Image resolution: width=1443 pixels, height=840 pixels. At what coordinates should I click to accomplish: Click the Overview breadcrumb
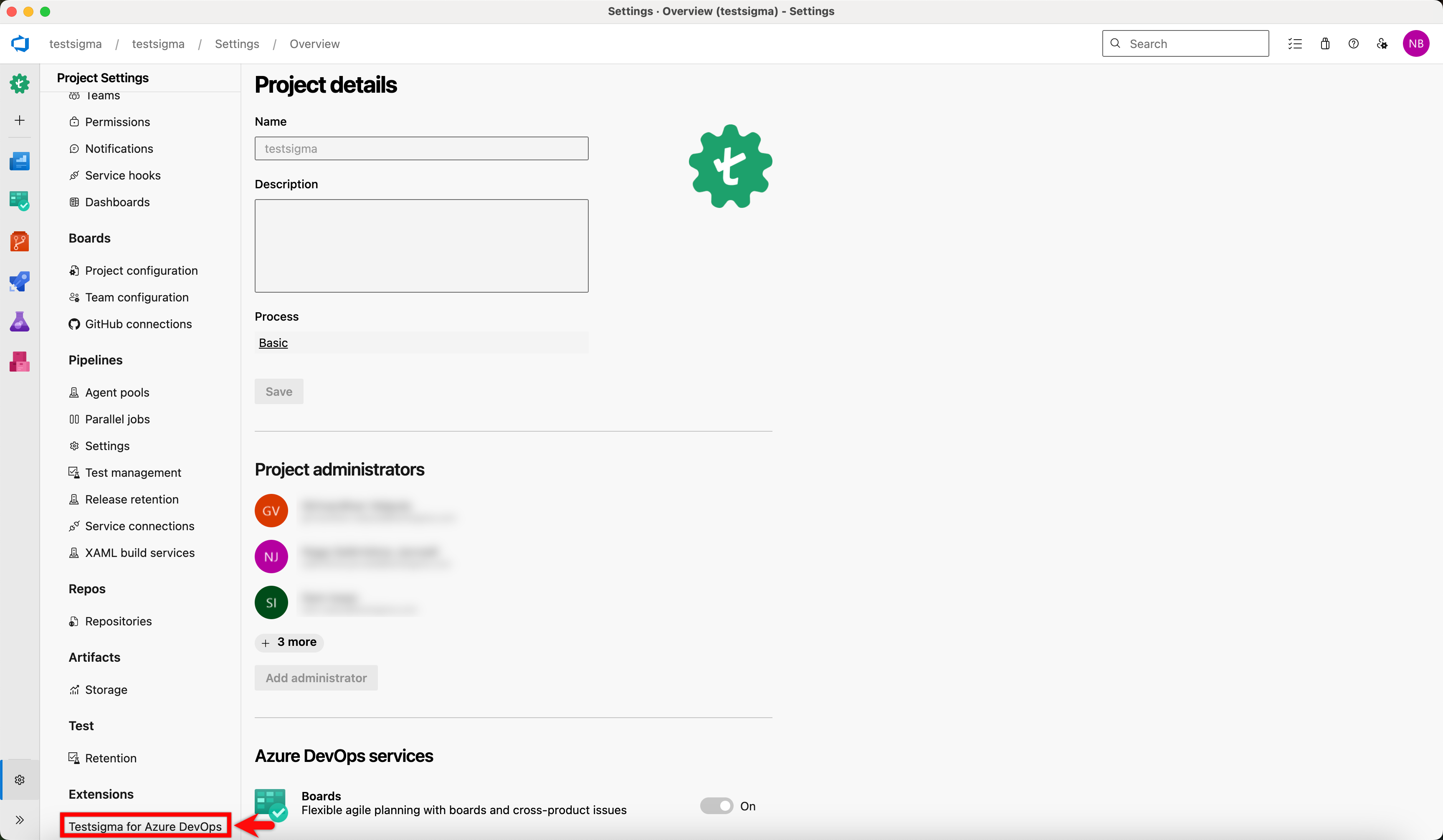(314, 43)
